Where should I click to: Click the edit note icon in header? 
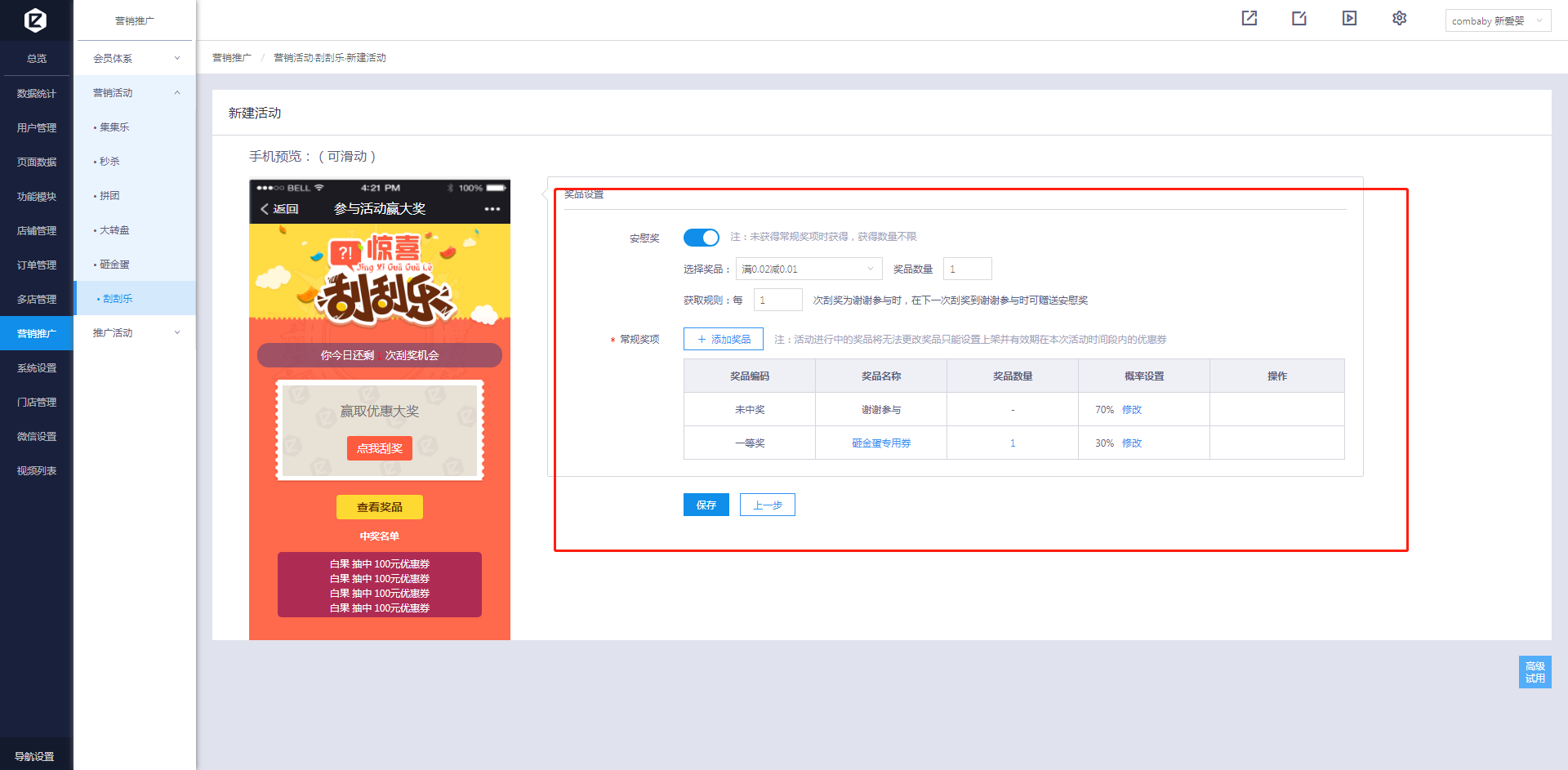click(x=1299, y=18)
